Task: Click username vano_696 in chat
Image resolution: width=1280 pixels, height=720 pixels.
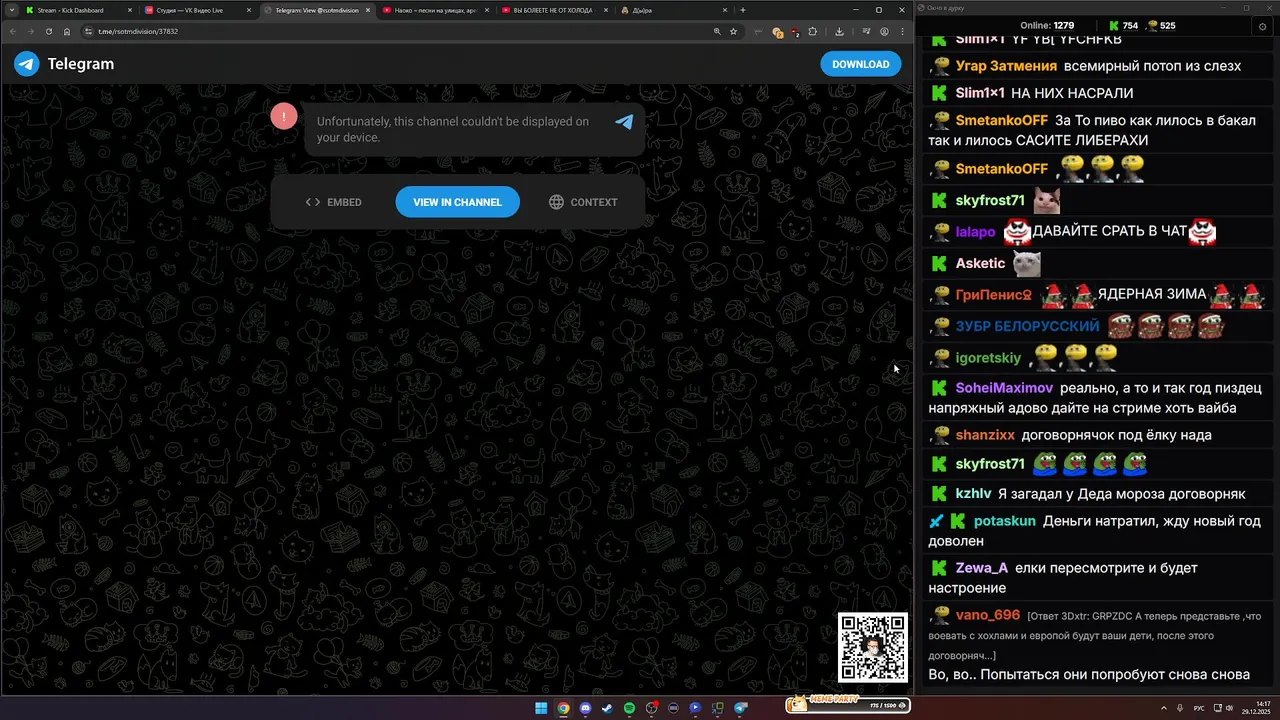Action: (988, 615)
